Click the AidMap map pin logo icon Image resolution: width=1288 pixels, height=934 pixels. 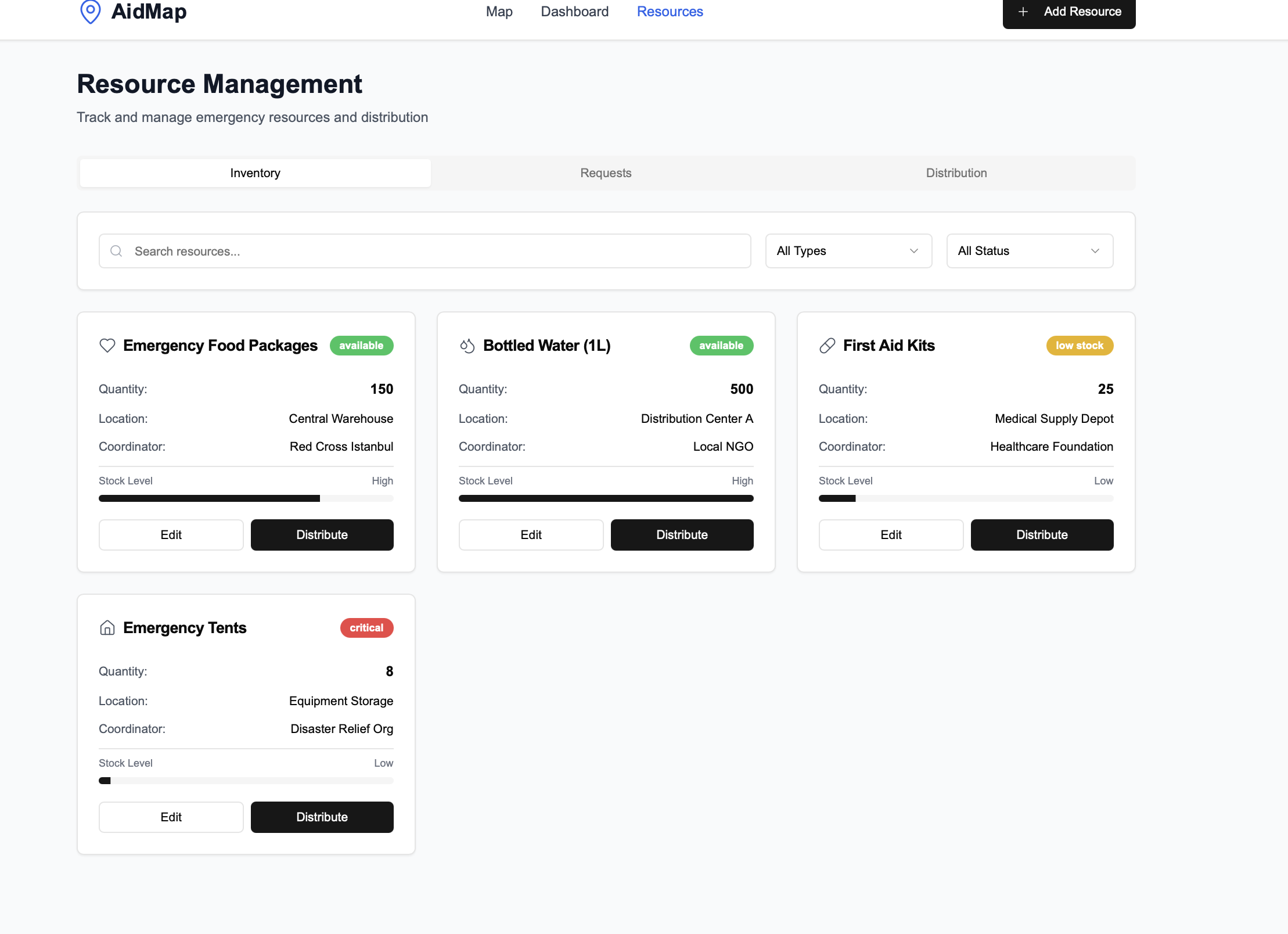pos(90,12)
